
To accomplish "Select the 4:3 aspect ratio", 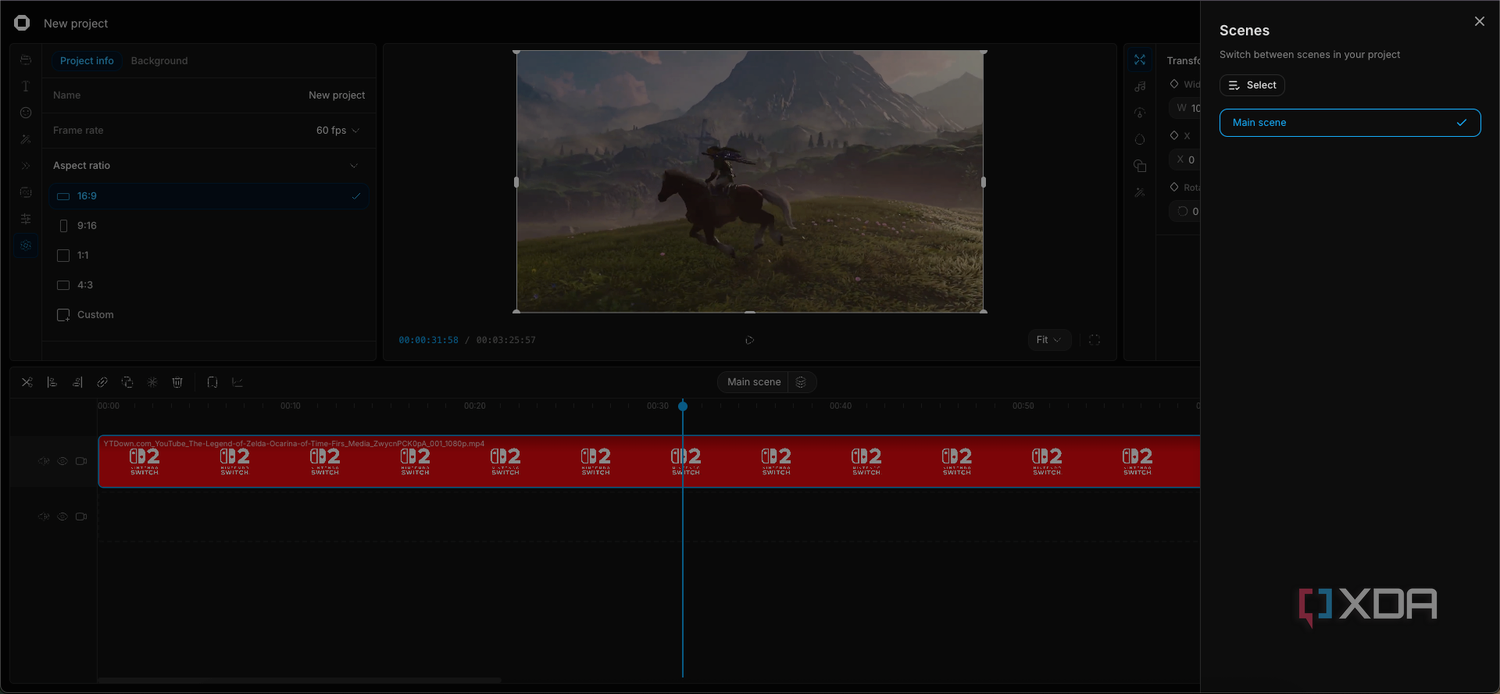I will (x=209, y=285).
